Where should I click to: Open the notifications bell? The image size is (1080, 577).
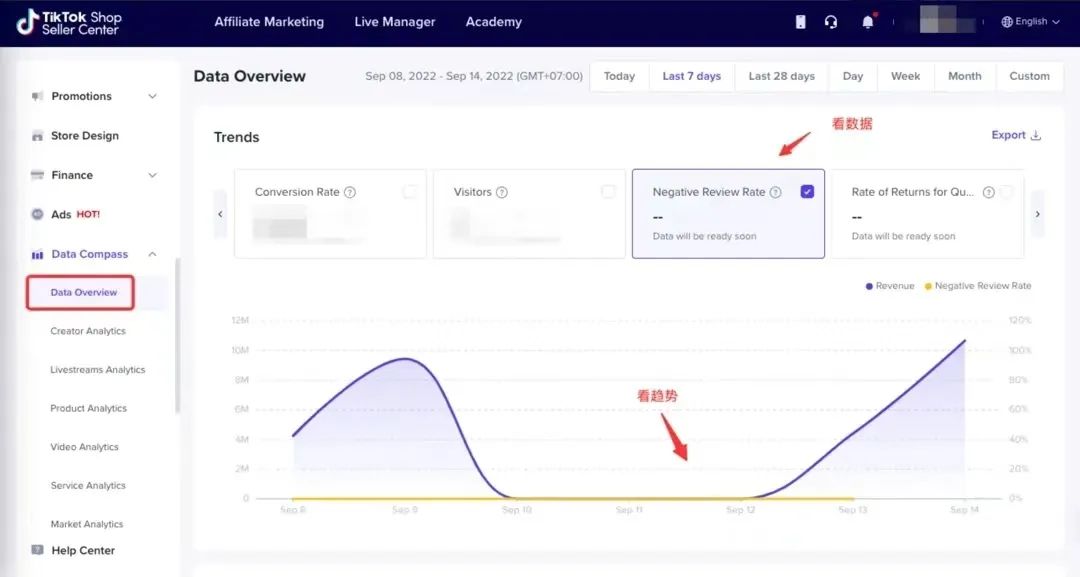[867, 22]
